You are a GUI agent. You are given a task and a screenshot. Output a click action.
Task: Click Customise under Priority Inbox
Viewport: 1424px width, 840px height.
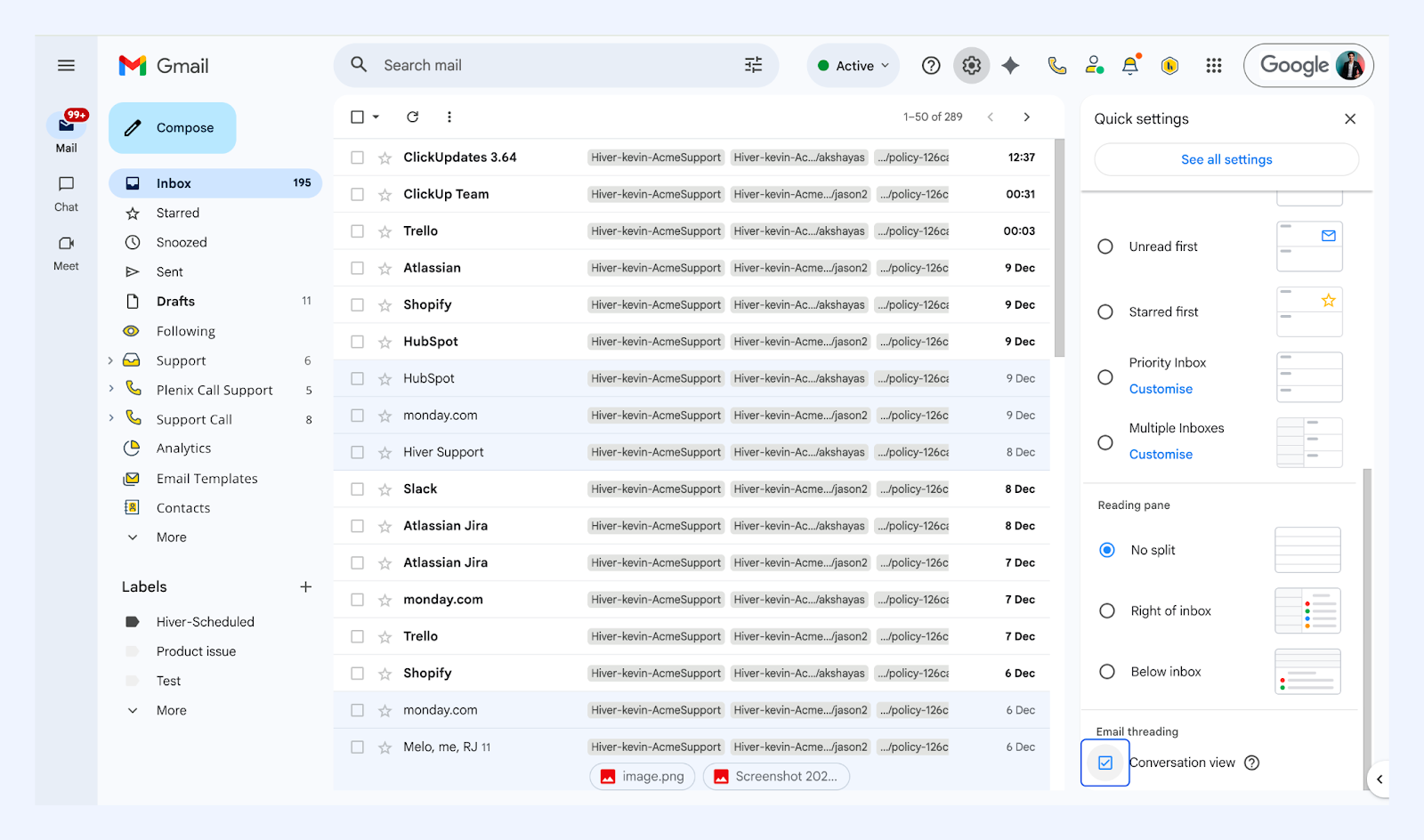click(x=1161, y=389)
